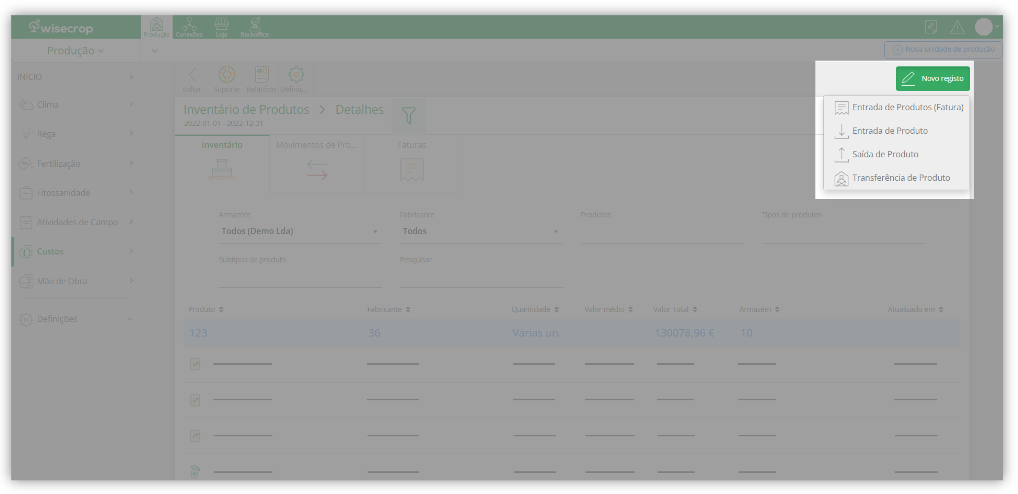
Task: Open the Relatório report icon
Action: coord(261,80)
